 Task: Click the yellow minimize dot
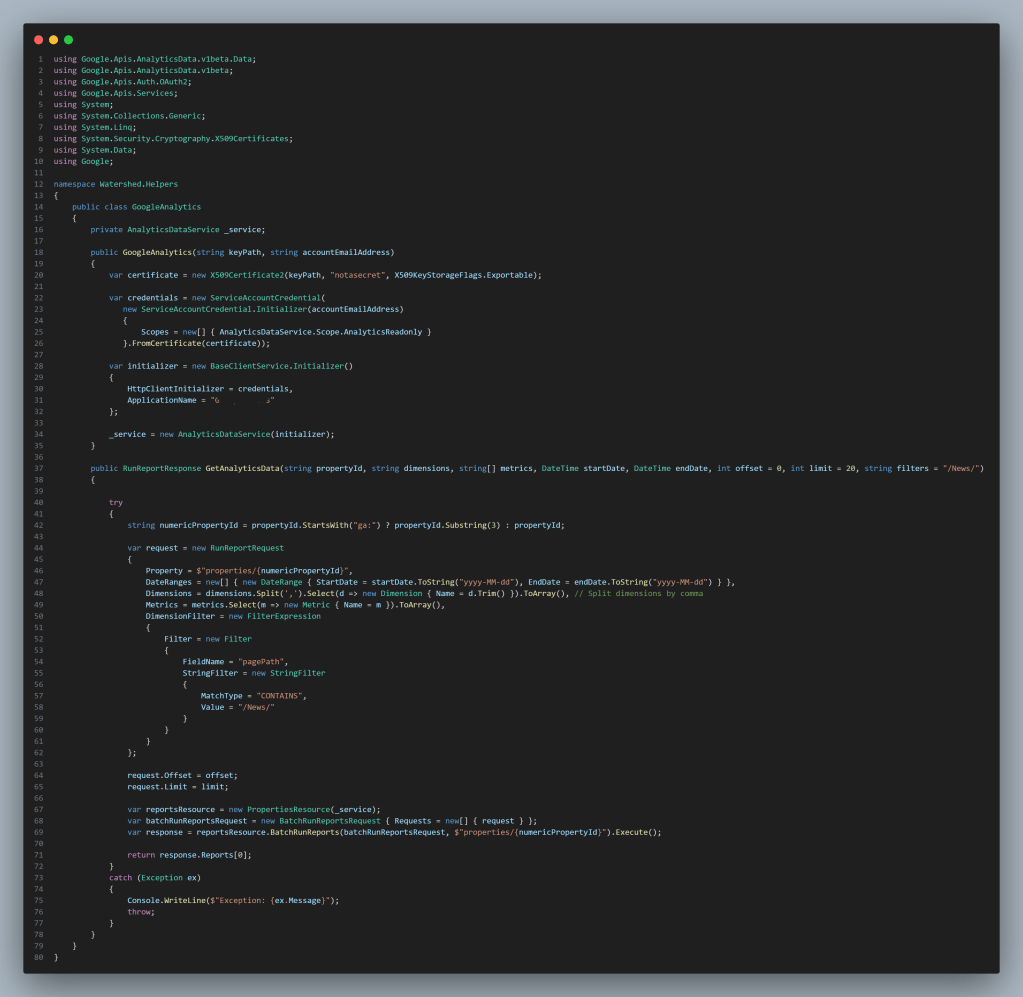(x=54, y=40)
